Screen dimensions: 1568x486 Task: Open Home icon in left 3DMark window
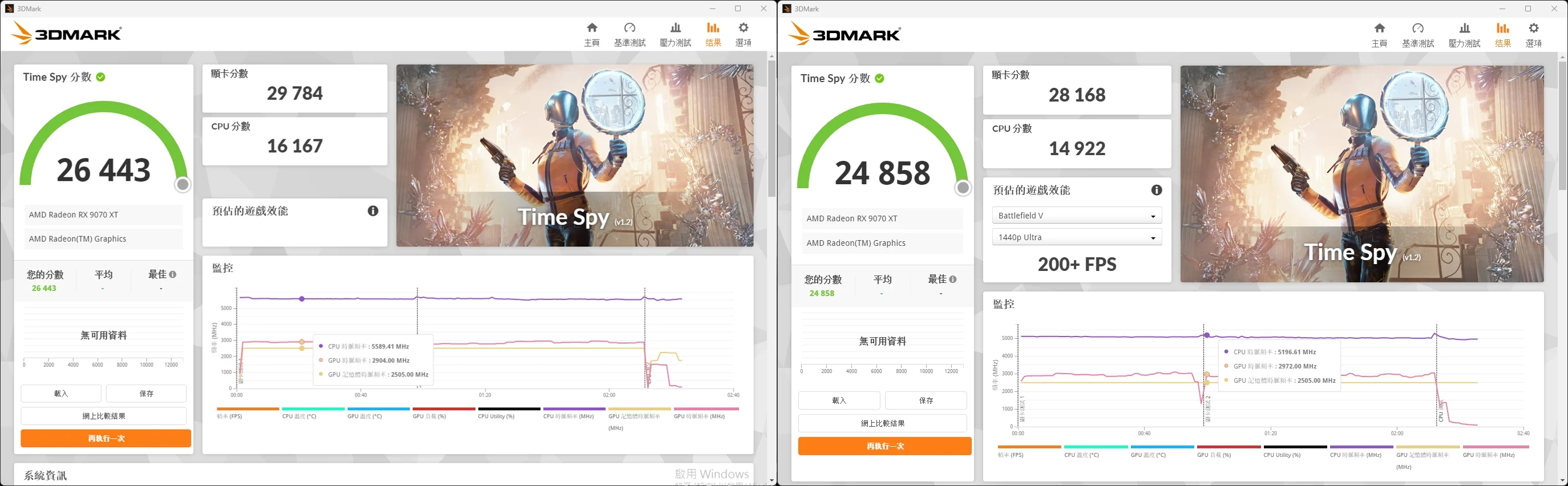pyautogui.click(x=592, y=34)
